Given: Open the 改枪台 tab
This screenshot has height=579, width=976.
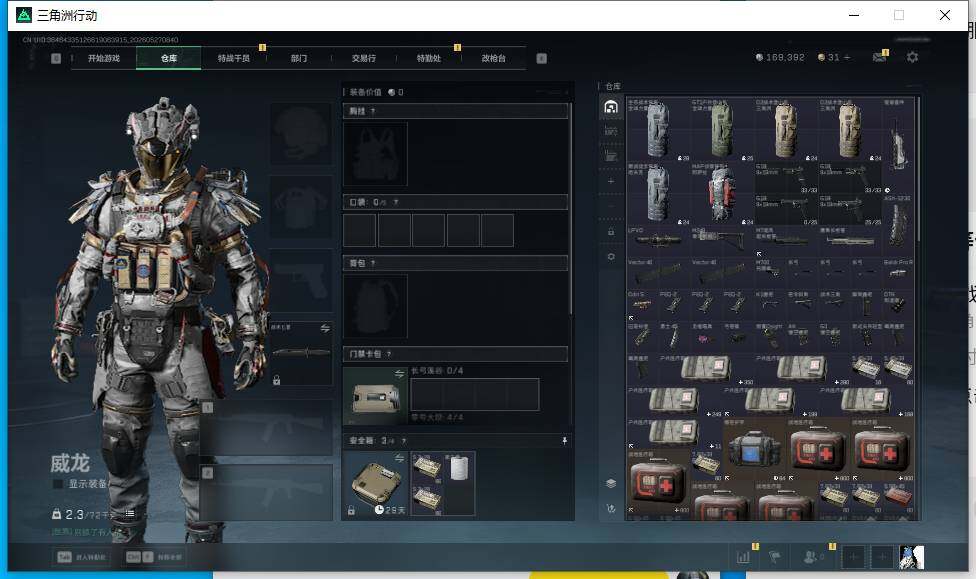Looking at the screenshot, I should pos(494,58).
